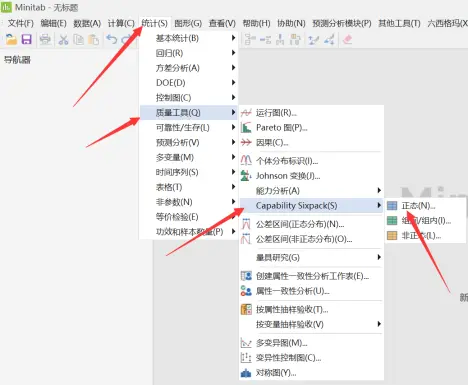Click the Cut scissors icon
This screenshot has width=468, height=385.
pyautogui.click(x=63, y=39)
